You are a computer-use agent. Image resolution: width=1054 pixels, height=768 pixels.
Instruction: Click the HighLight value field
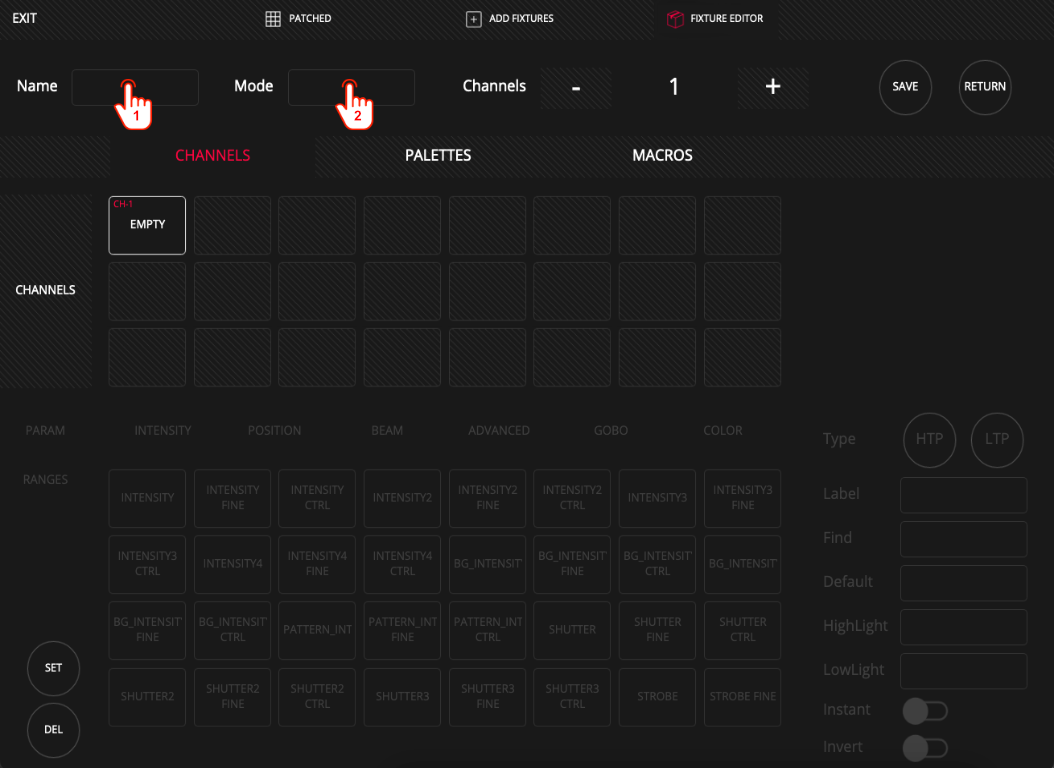click(x=963, y=627)
